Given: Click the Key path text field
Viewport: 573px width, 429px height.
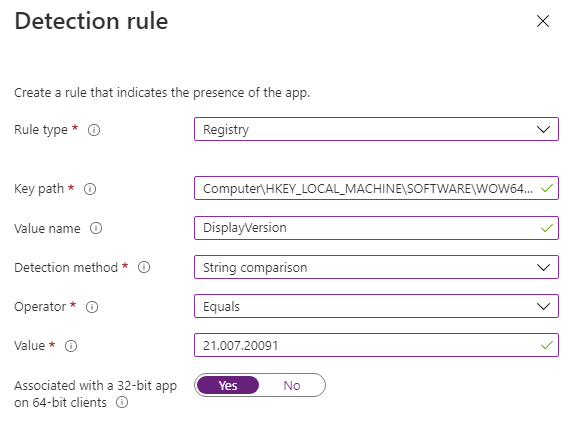Looking at the screenshot, I should pos(376,188).
